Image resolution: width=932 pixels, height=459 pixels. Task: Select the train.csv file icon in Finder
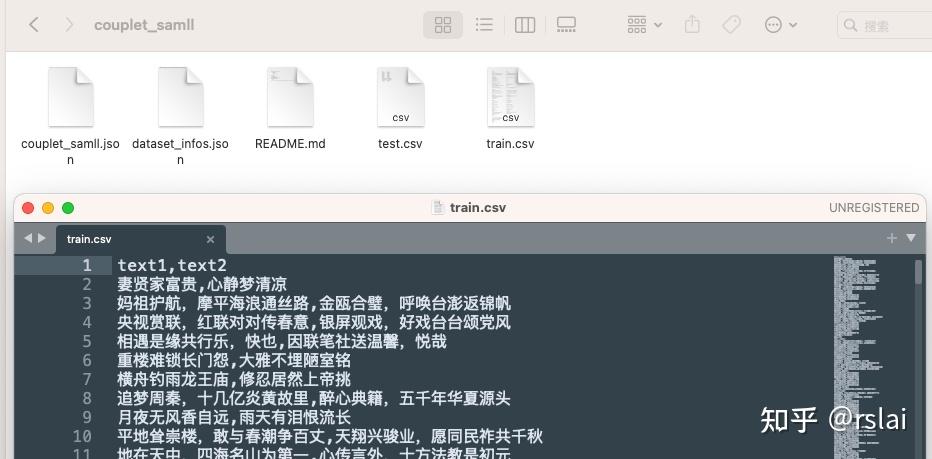[511, 97]
